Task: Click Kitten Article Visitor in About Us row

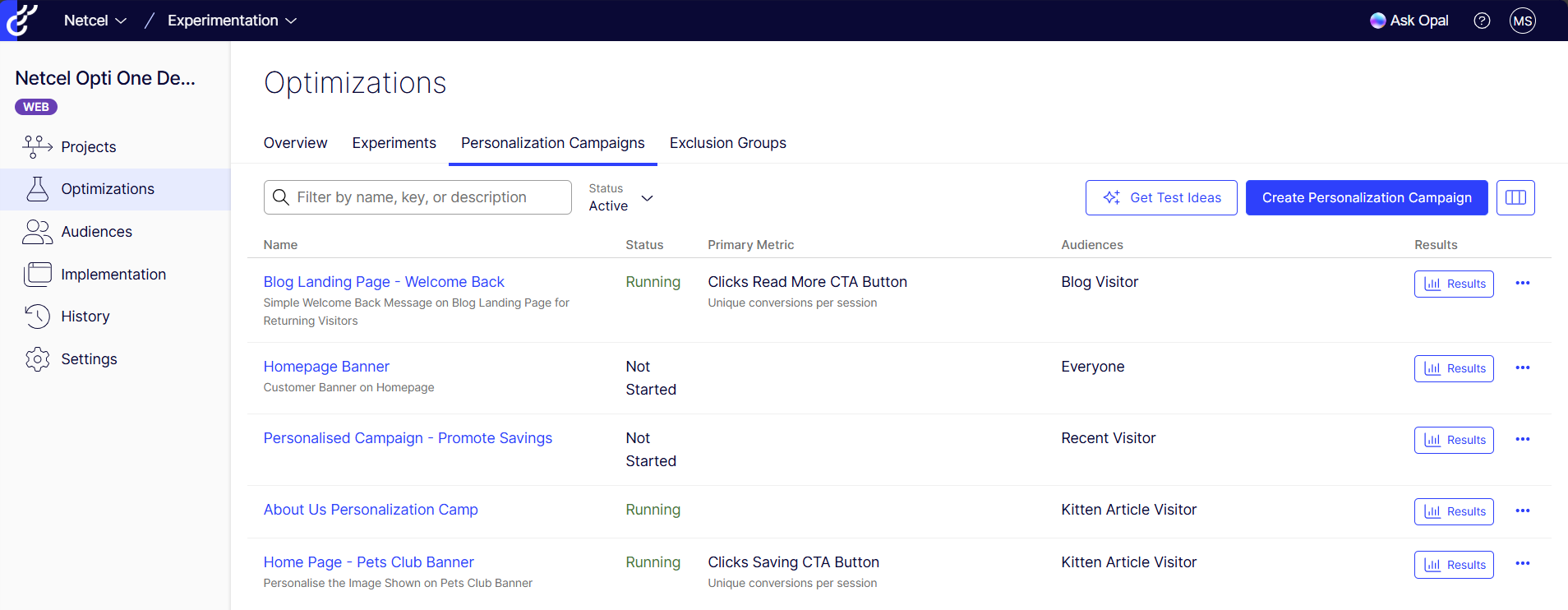Action: click(x=1128, y=510)
